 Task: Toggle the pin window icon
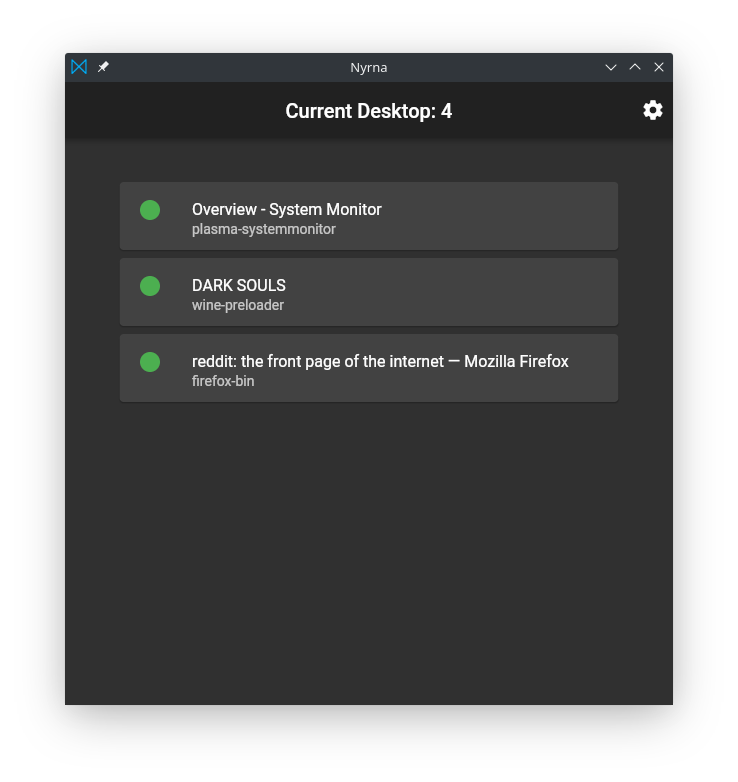[x=103, y=67]
